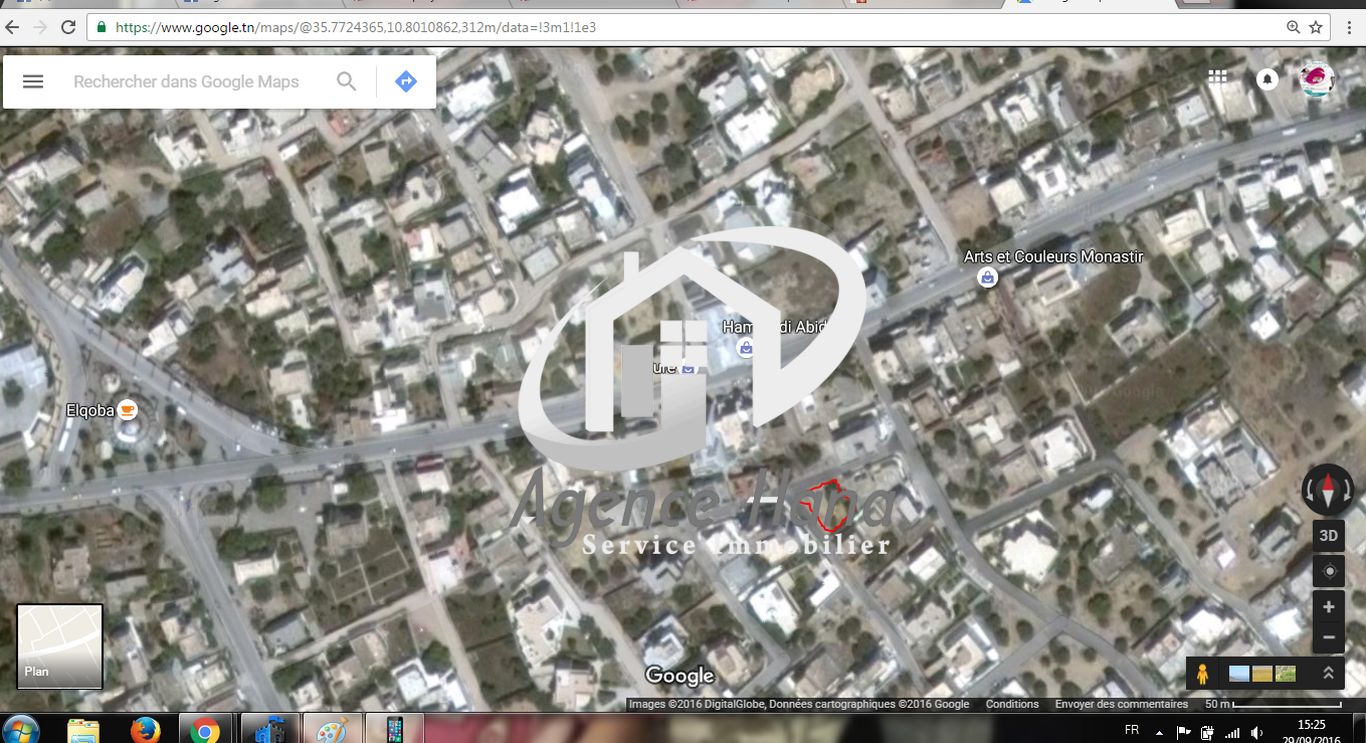Switch to the Plan map view
Screen dimensions: 1366x743
coord(60,647)
